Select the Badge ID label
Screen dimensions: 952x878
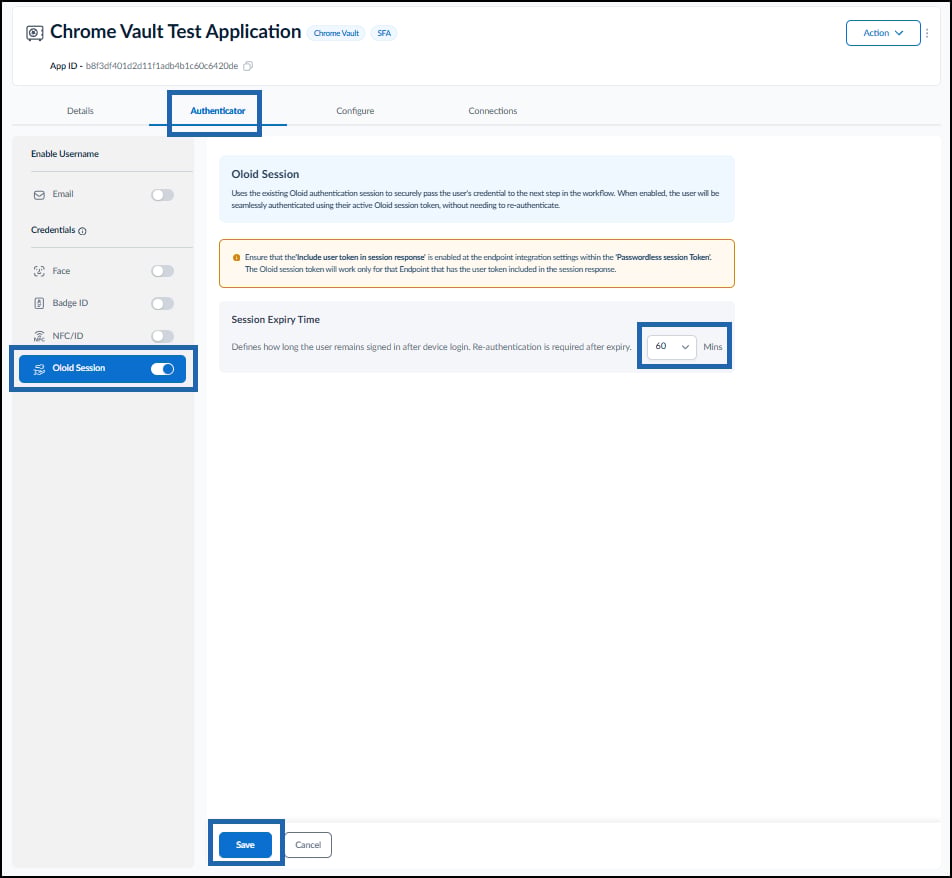coord(70,303)
